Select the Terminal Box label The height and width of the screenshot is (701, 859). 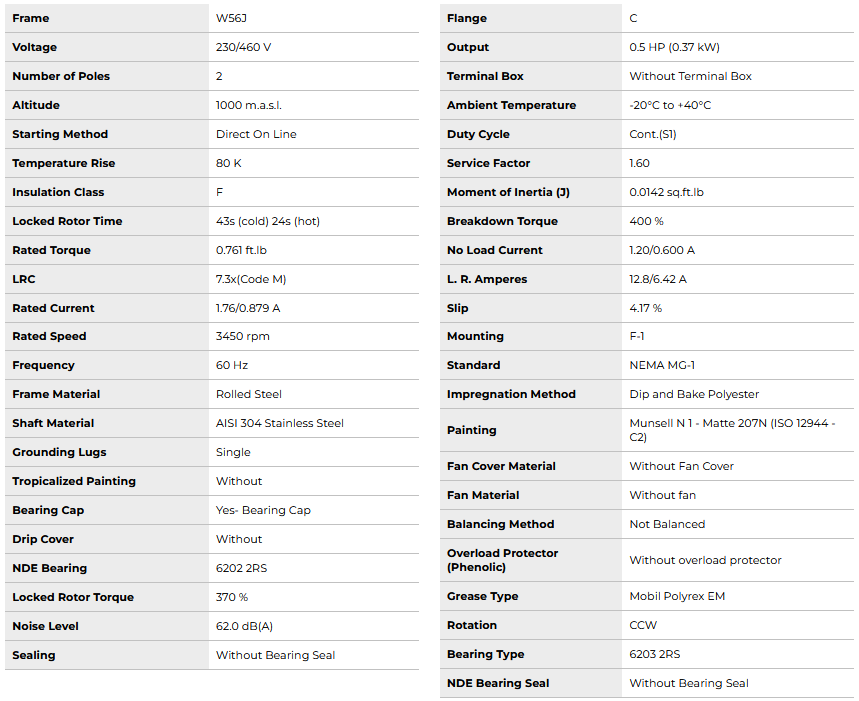pyautogui.click(x=485, y=76)
